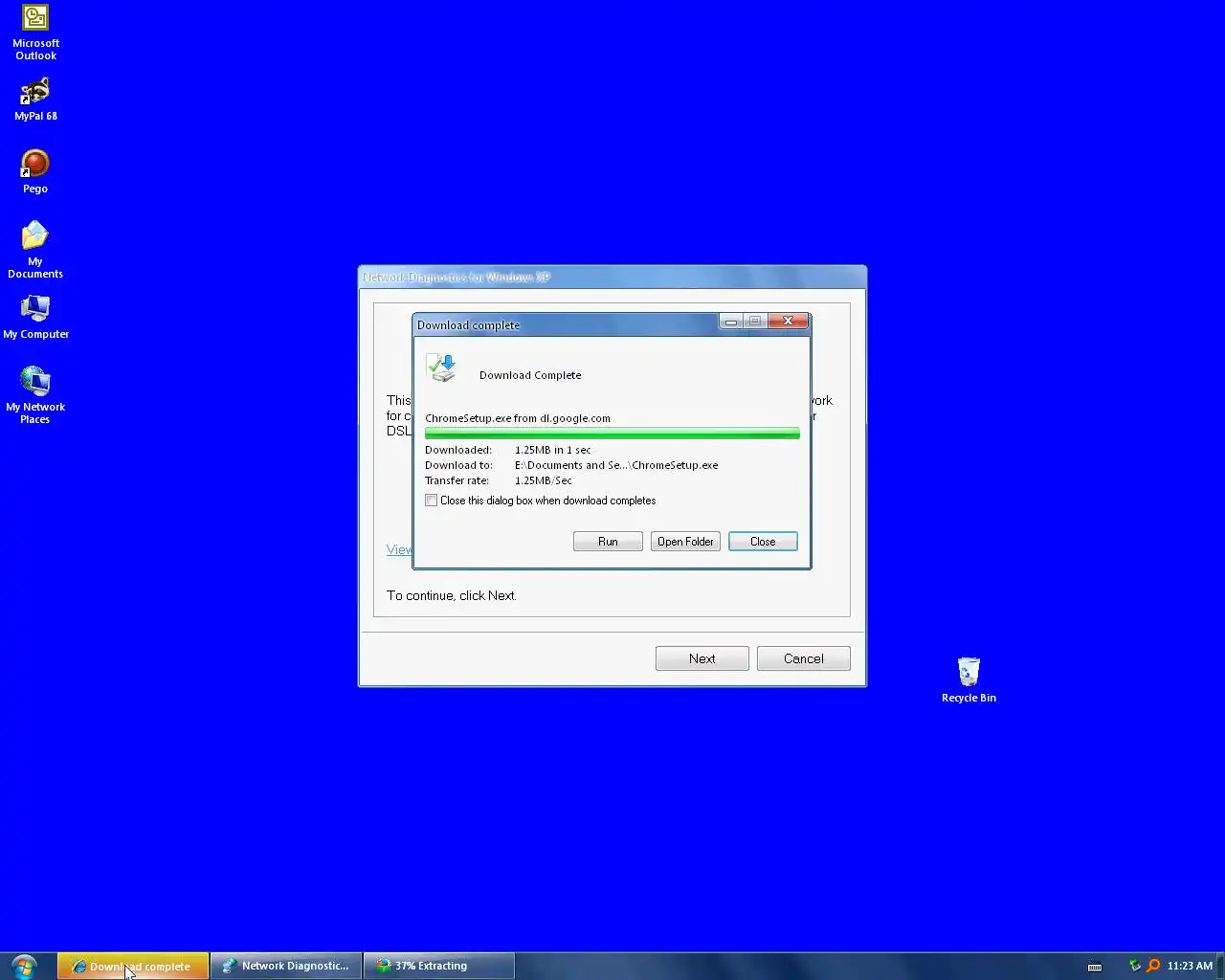The width and height of the screenshot is (1225, 980).
Task: Select the Recycle Bin icon
Action: (x=969, y=680)
